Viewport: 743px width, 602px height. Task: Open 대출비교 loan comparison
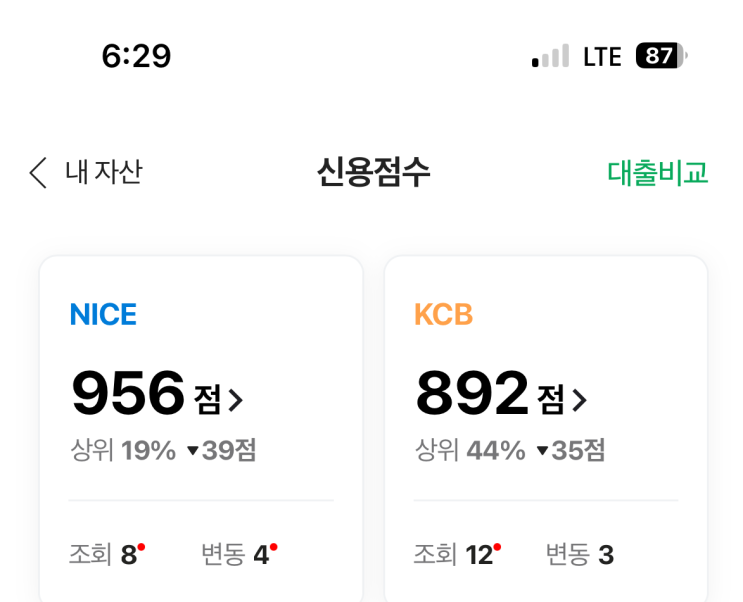[x=657, y=173]
